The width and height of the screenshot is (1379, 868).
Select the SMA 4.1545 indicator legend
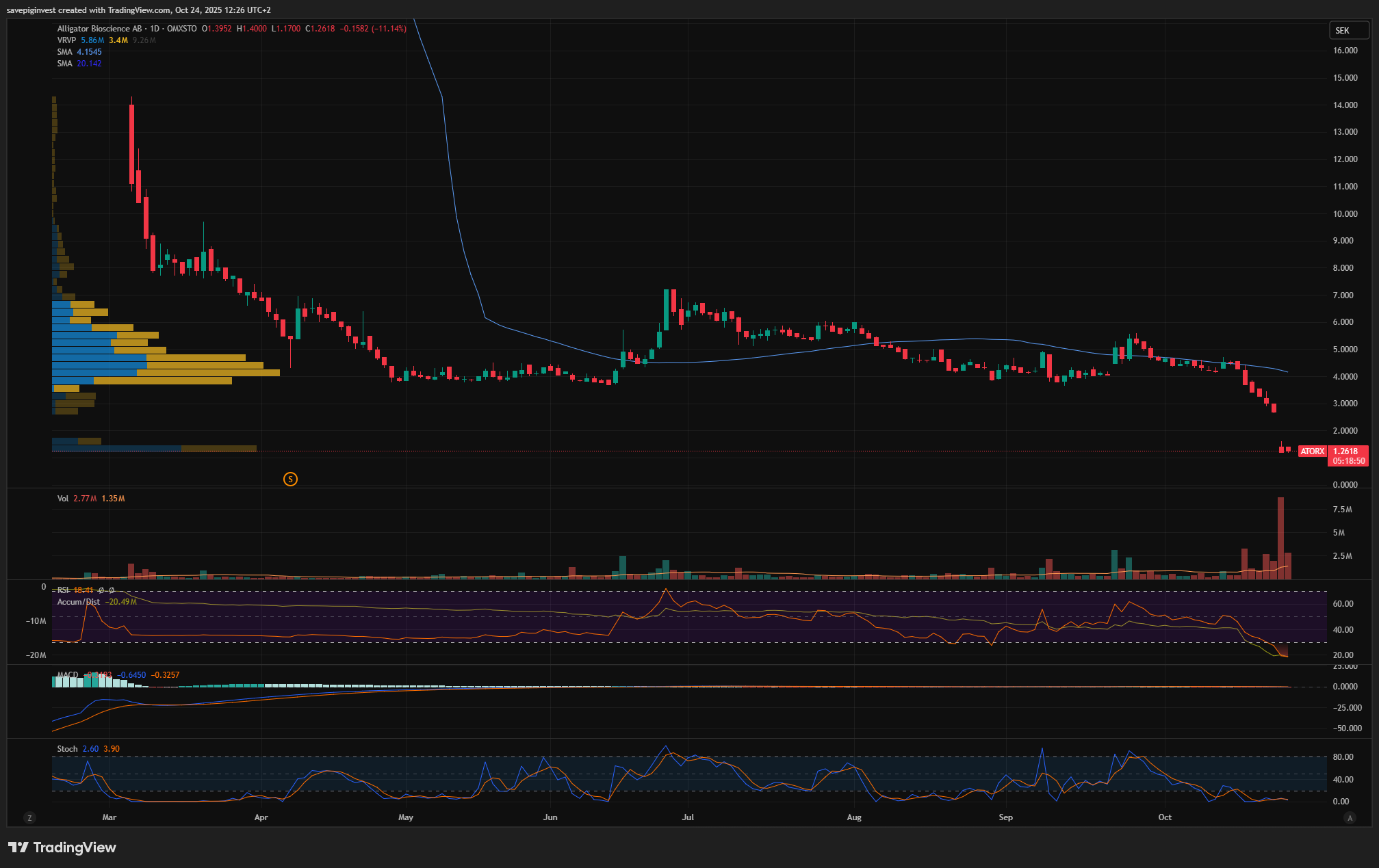65,52
